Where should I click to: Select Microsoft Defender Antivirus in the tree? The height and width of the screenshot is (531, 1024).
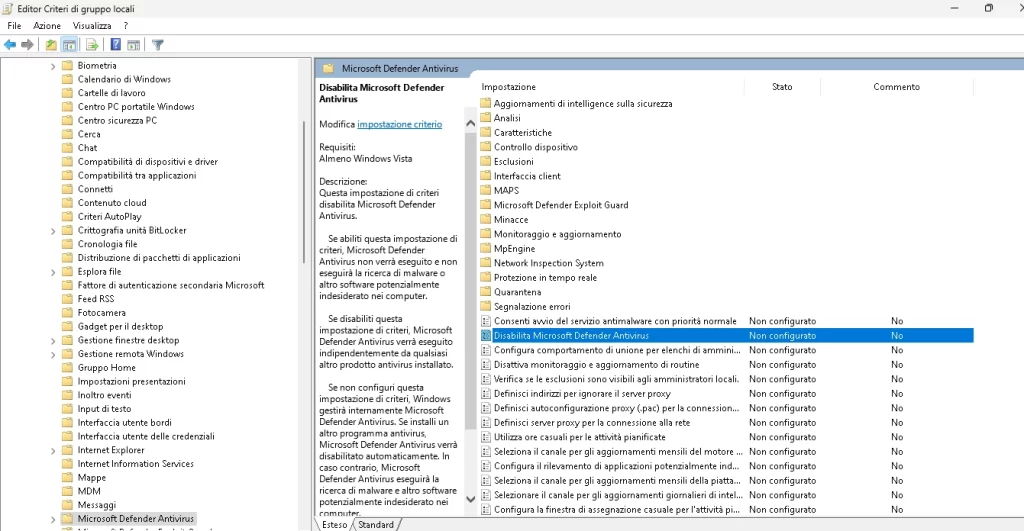tap(136, 519)
